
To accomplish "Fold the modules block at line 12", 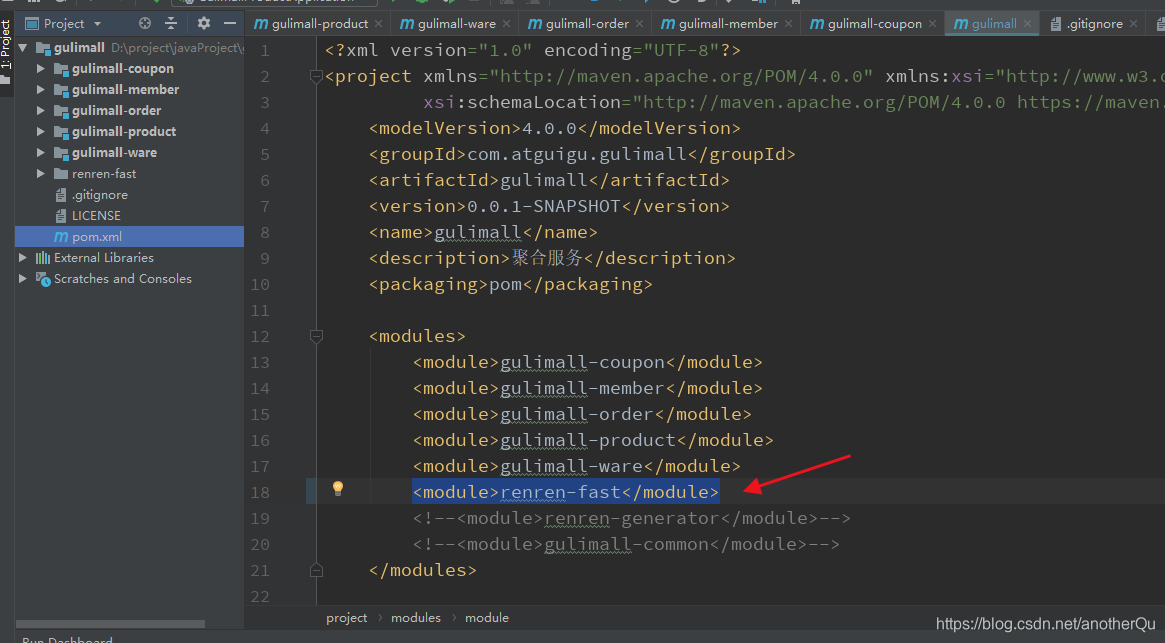I will click(316, 336).
